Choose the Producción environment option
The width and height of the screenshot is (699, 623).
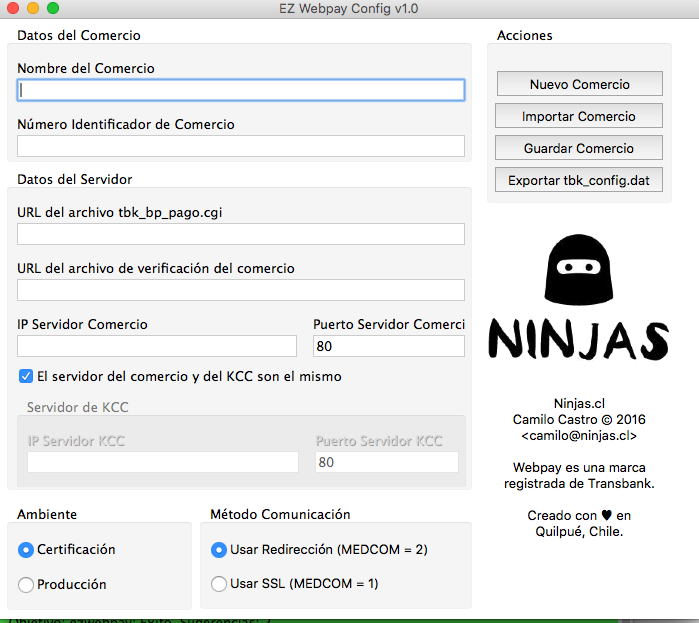(x=26, y=584)
